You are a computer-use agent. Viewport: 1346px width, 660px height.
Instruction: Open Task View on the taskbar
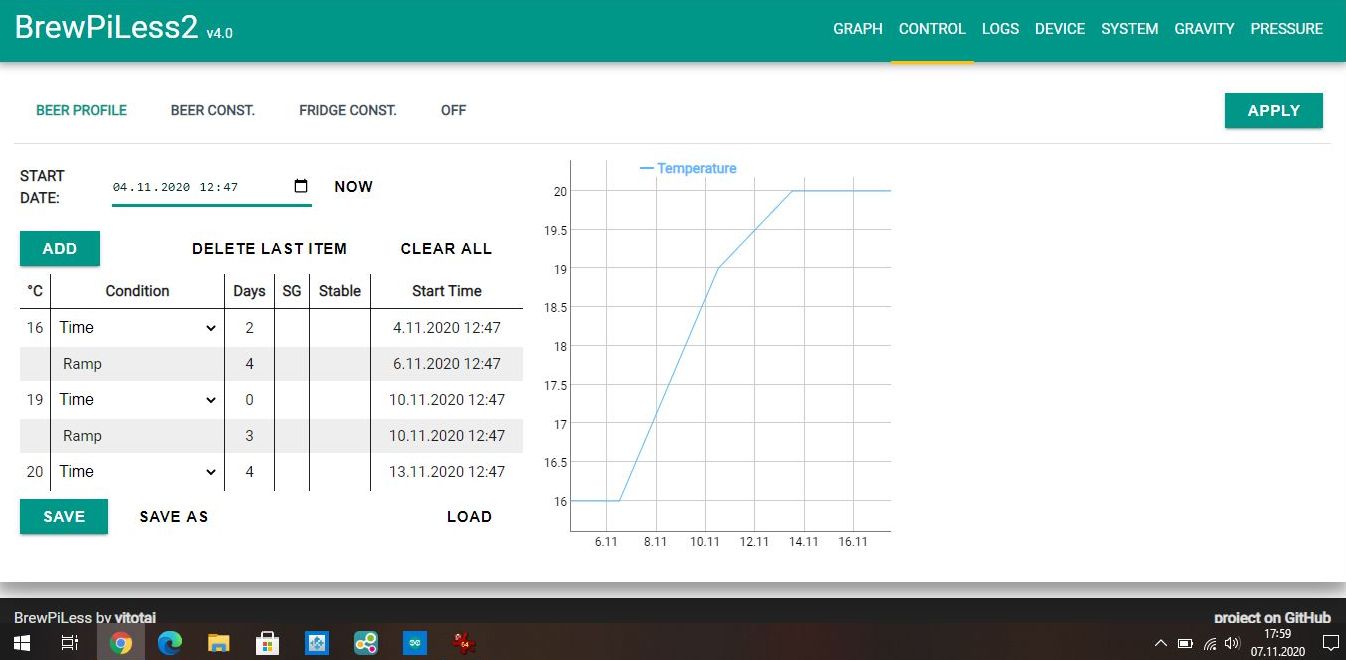[70, 643]
